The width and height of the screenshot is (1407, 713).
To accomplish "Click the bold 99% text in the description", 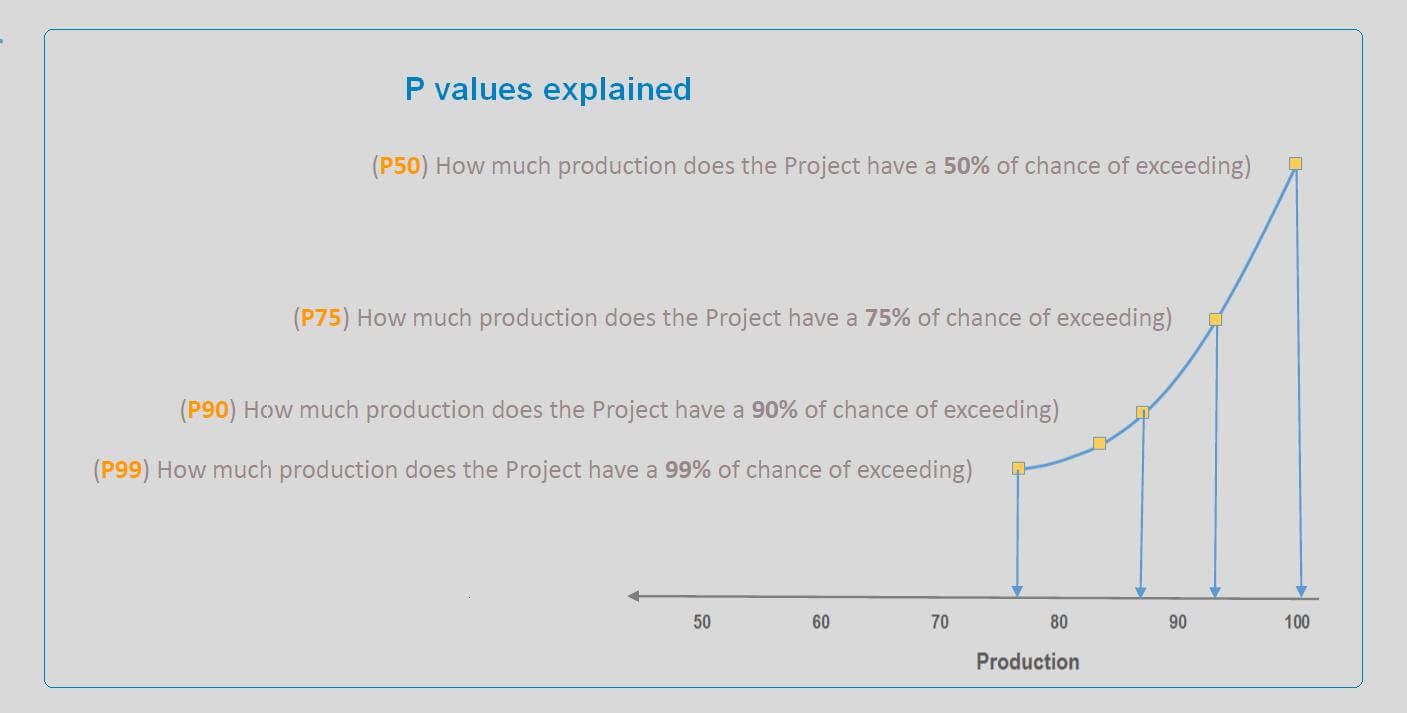I will pos(688,469).
